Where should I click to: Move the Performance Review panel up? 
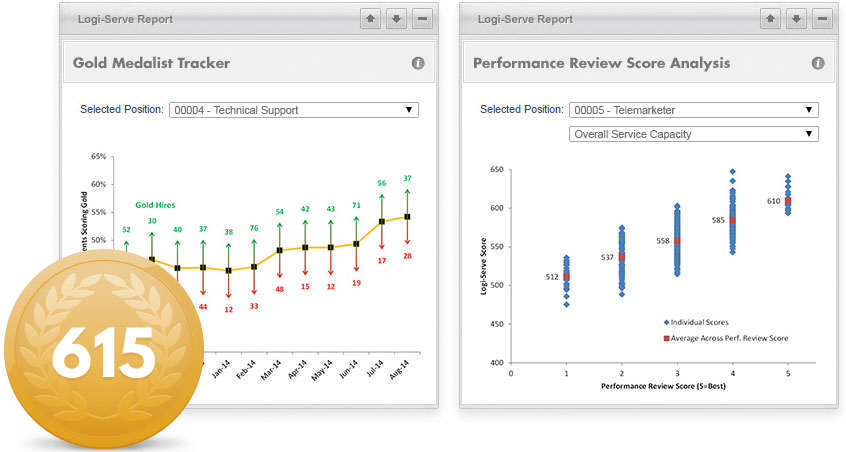[770, 19]
